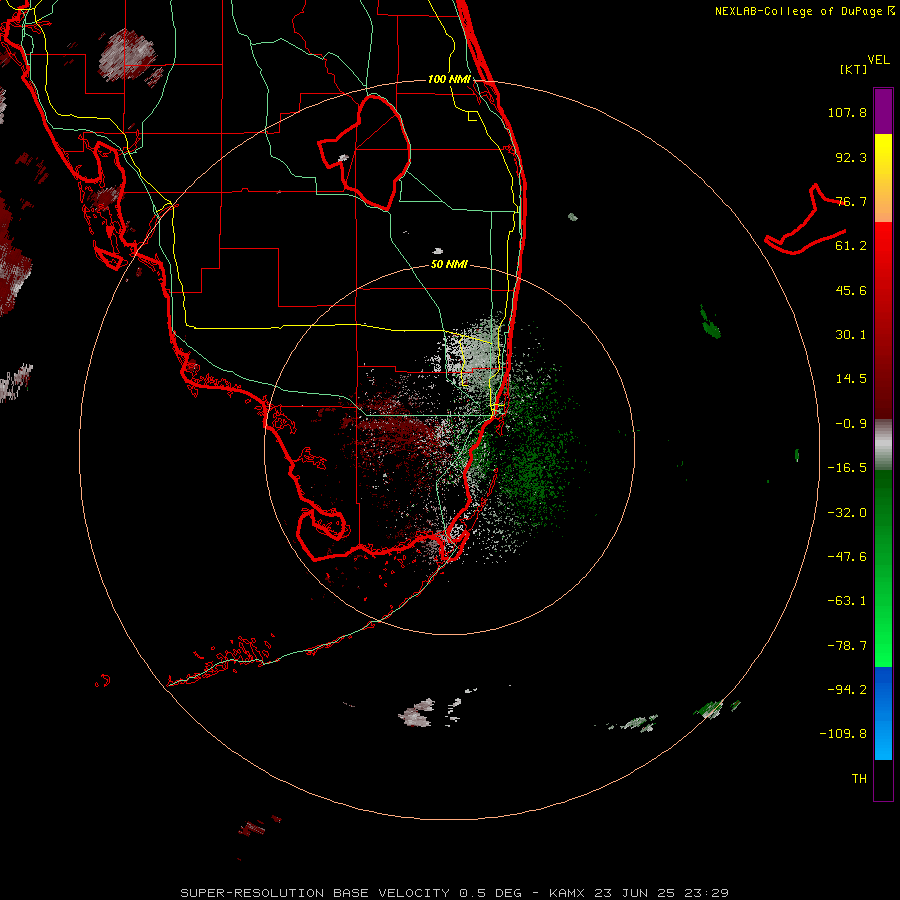The image size is (900, 900).
Task: Click the 100 NMI range ring label
Action: [x=449, y=79]
